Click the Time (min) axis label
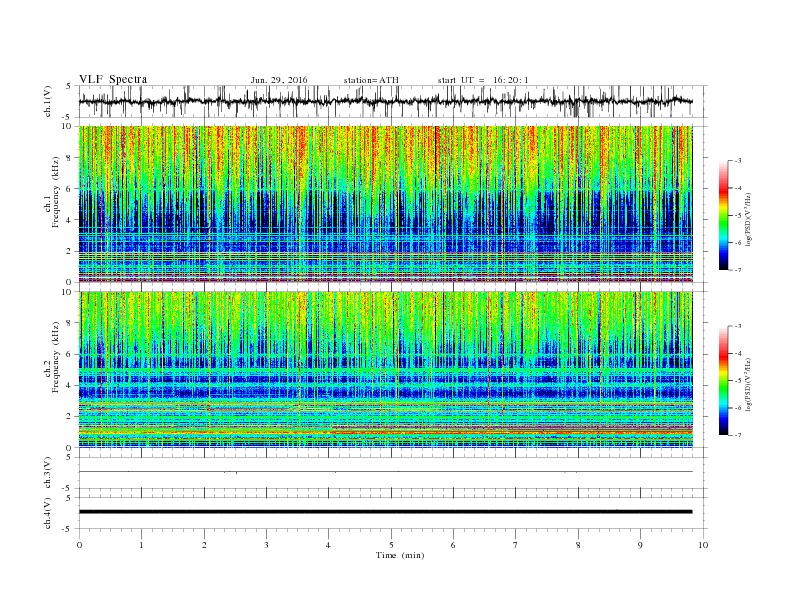 tap(400, 555)
